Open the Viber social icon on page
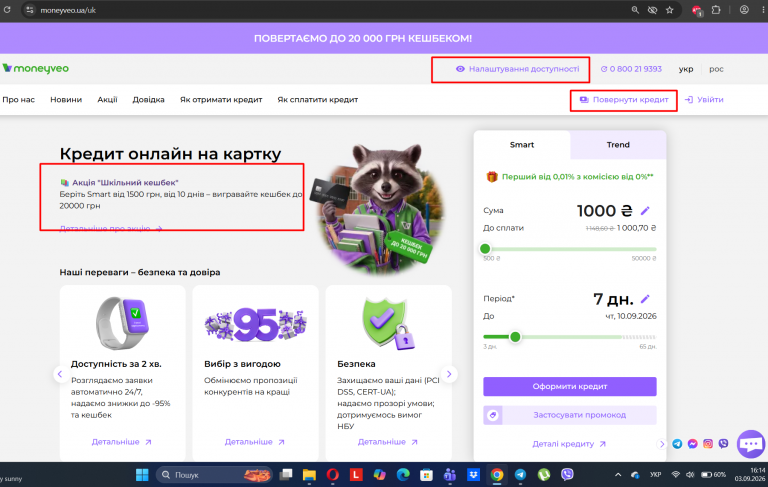The width and height of the screenshot is (768, 487). coord(723,444)
